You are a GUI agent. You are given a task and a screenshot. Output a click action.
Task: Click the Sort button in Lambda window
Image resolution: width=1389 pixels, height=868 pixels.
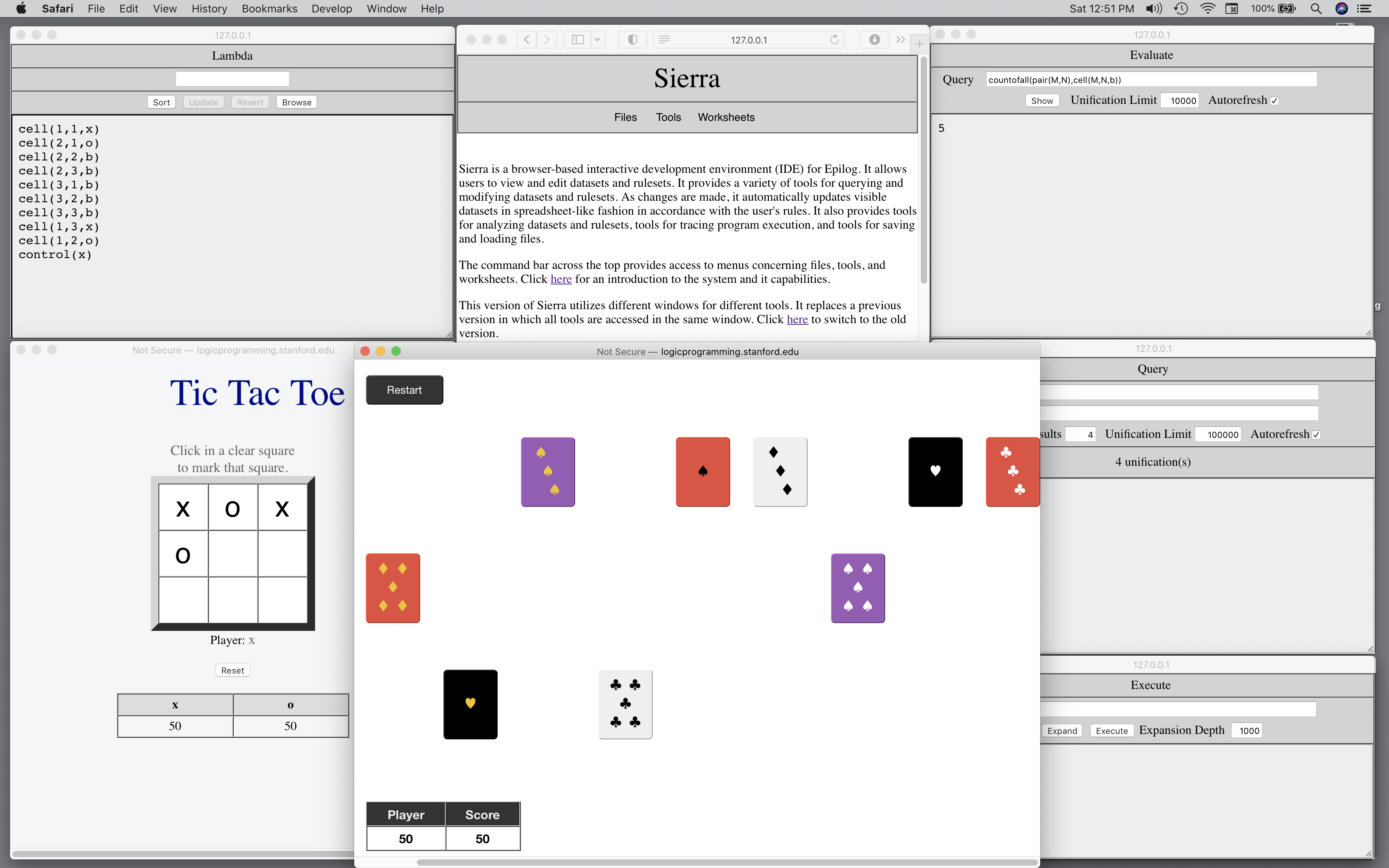tap(161, 102)
